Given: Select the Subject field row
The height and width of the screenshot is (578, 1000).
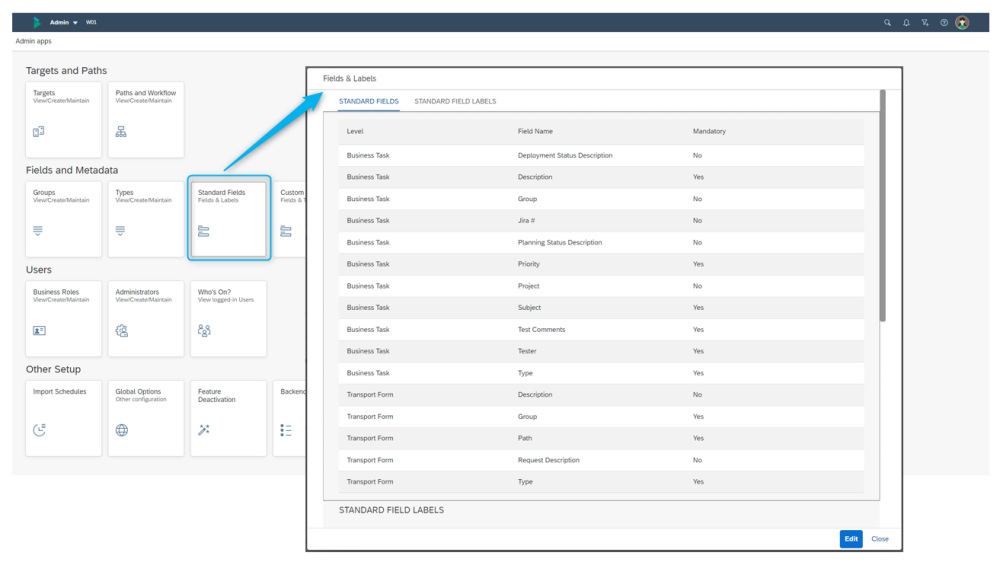Looking at the screenshot, I should coord(601,308).
